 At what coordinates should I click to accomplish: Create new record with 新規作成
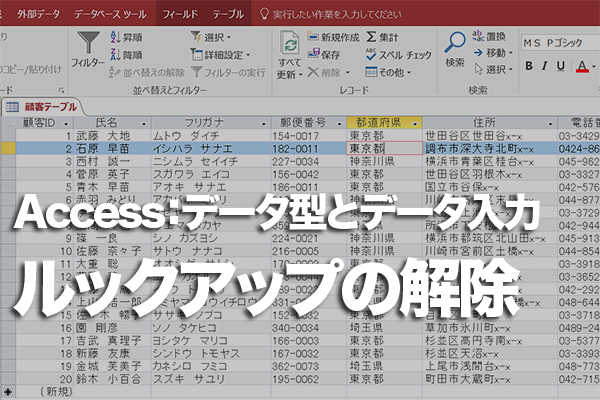333,37
